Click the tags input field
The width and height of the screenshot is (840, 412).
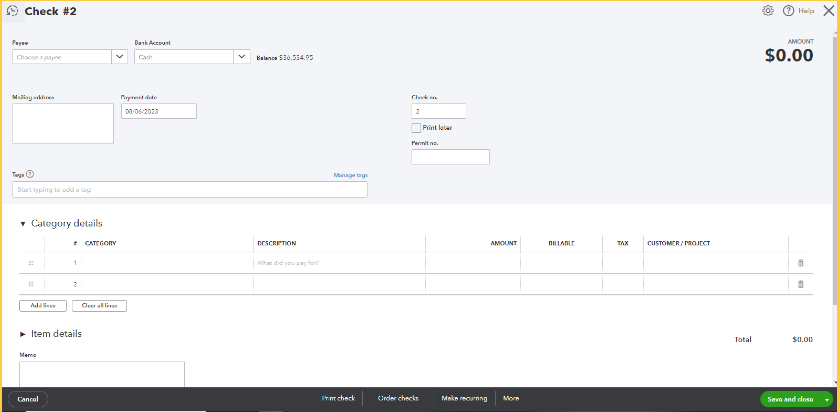point(190,190)
